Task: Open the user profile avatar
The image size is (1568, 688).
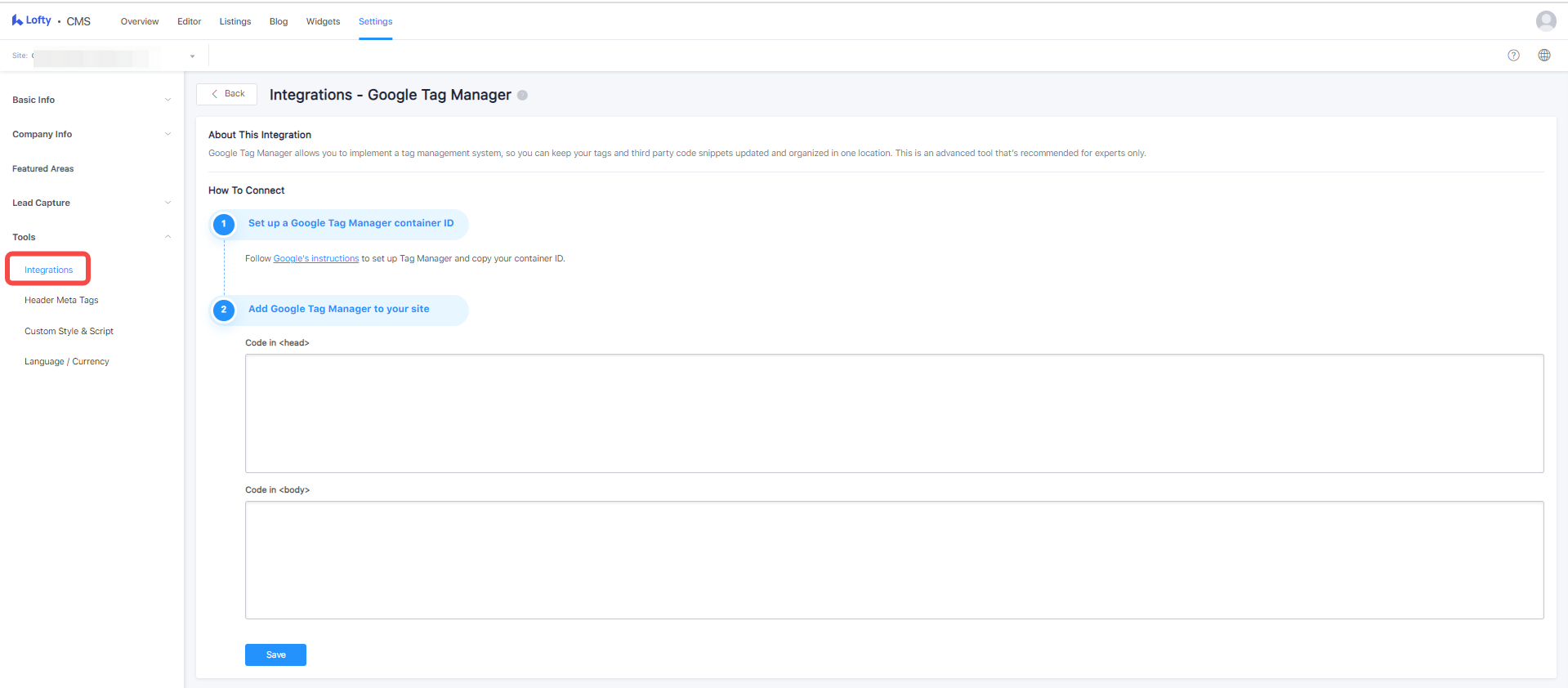Action: pyautogui.click(x=1545, y=20)
